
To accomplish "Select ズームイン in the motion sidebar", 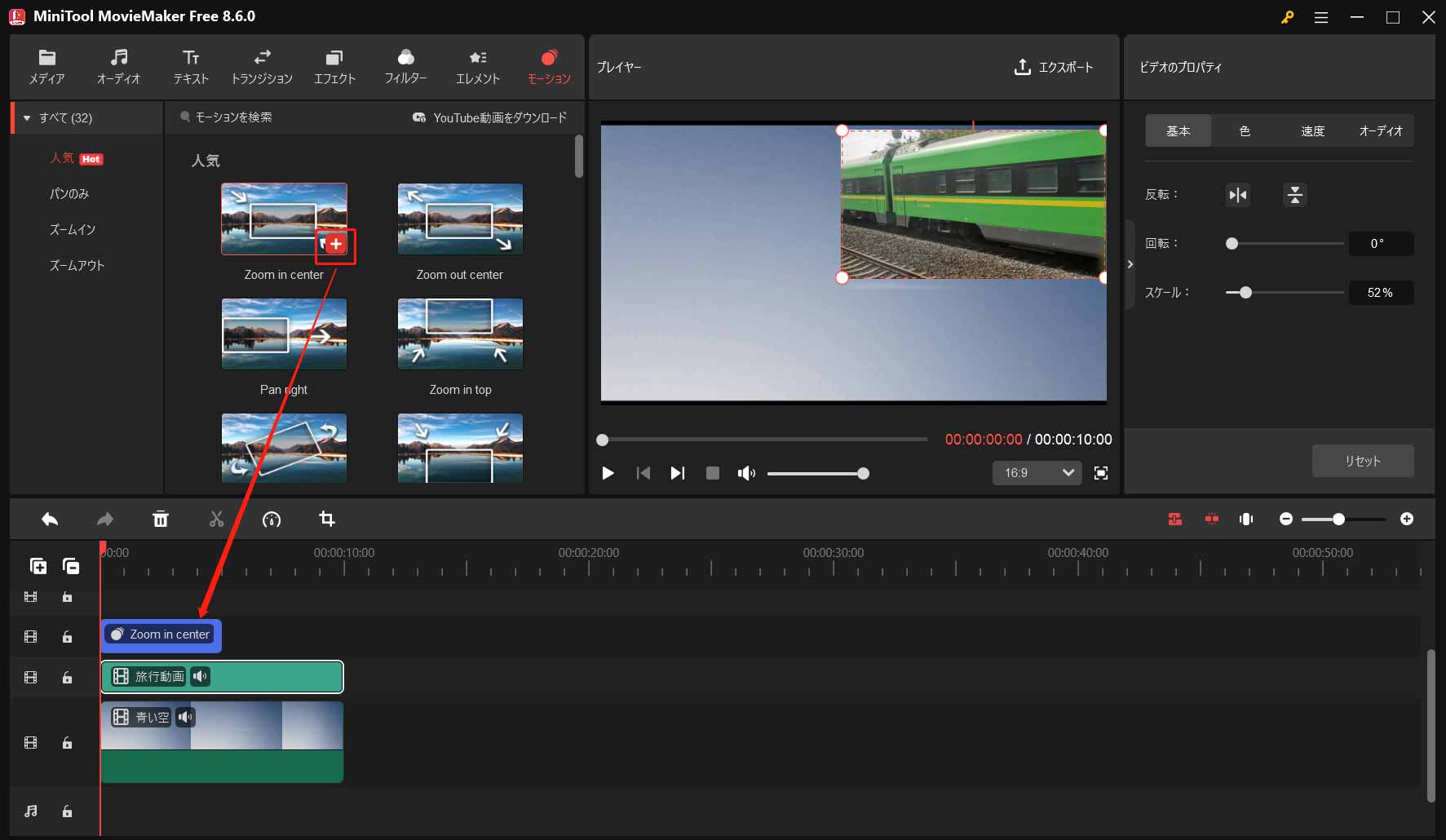I will click(72, 229).
